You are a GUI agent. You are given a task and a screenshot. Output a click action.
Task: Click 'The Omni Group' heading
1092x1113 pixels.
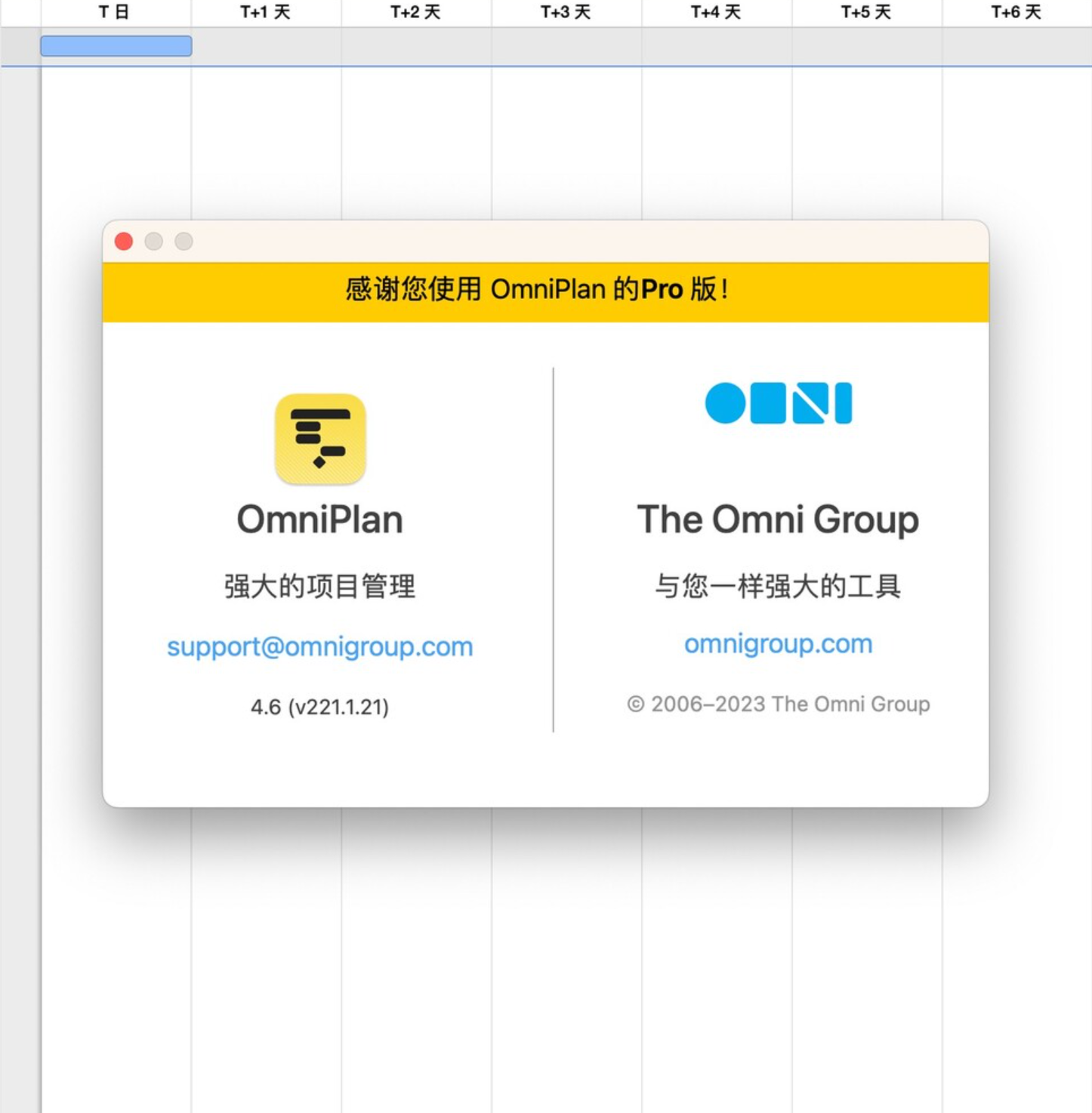(x=779, y=520)
